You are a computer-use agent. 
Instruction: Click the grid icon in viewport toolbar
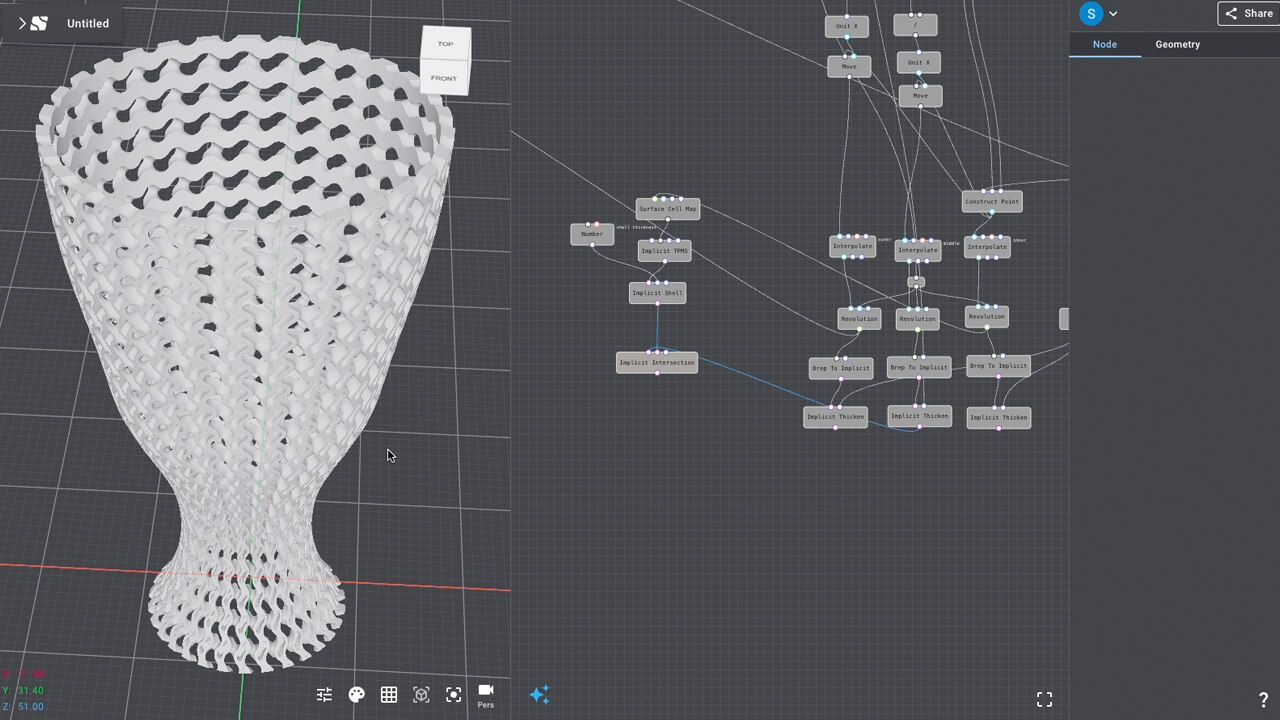click(x=389, y=695)
